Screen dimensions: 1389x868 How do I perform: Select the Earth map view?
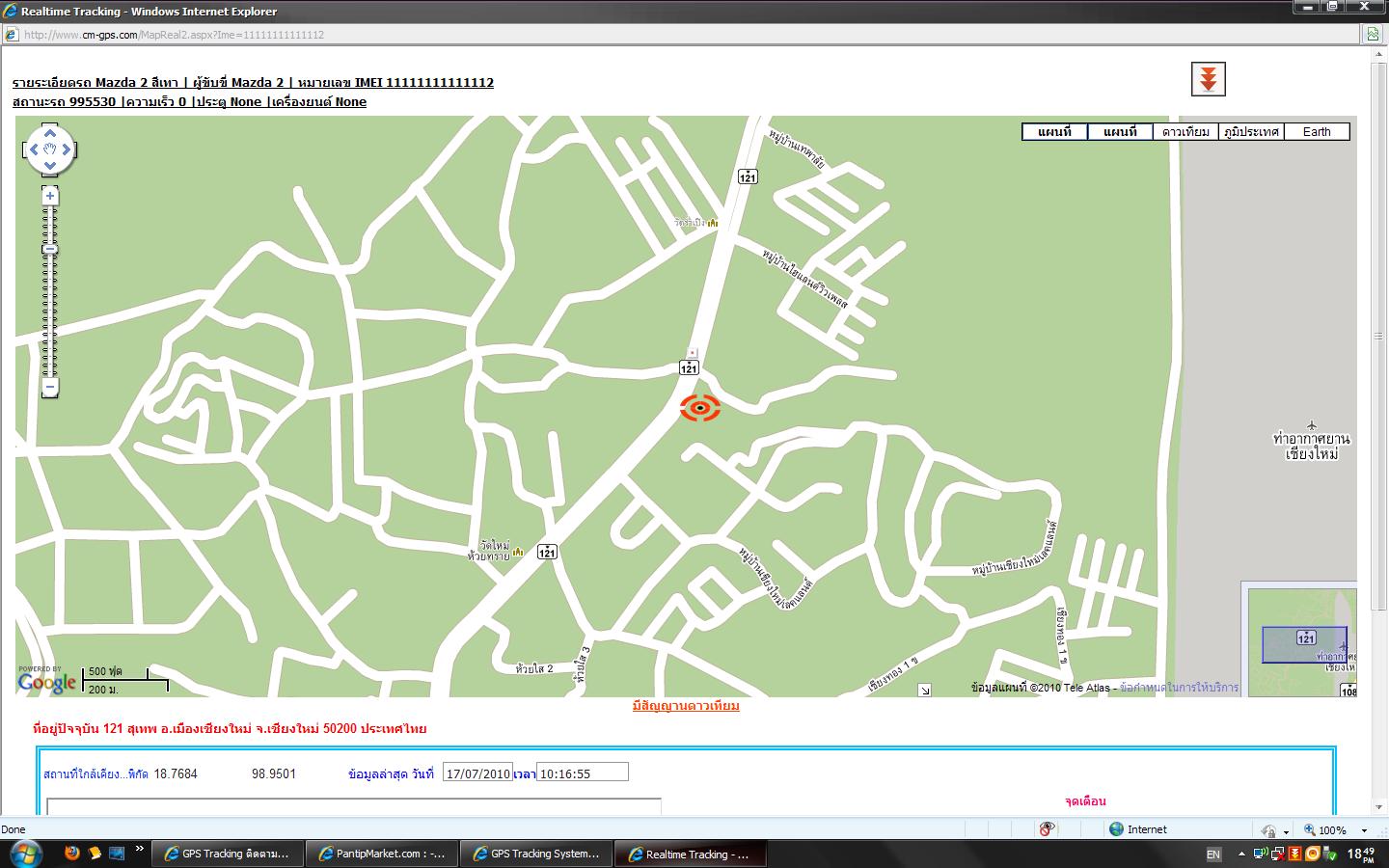[x=1317, y=132]
